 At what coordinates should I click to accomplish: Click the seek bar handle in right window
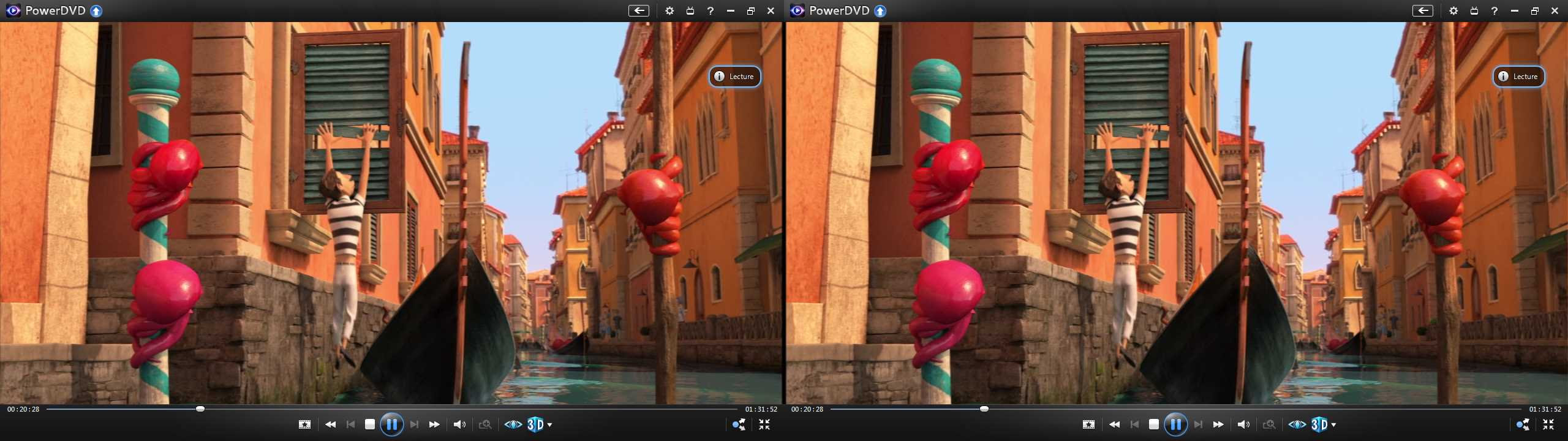point(984,409)
